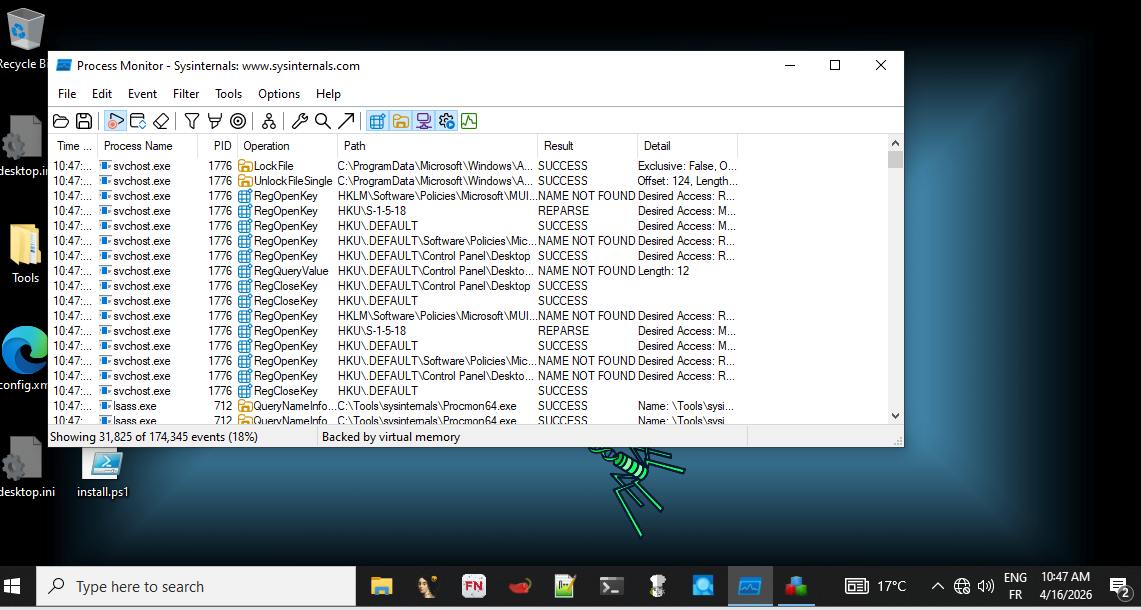The image size is (1141, 610).
Task: Select the install.ps1 desktop file
Action: [103, 473]
